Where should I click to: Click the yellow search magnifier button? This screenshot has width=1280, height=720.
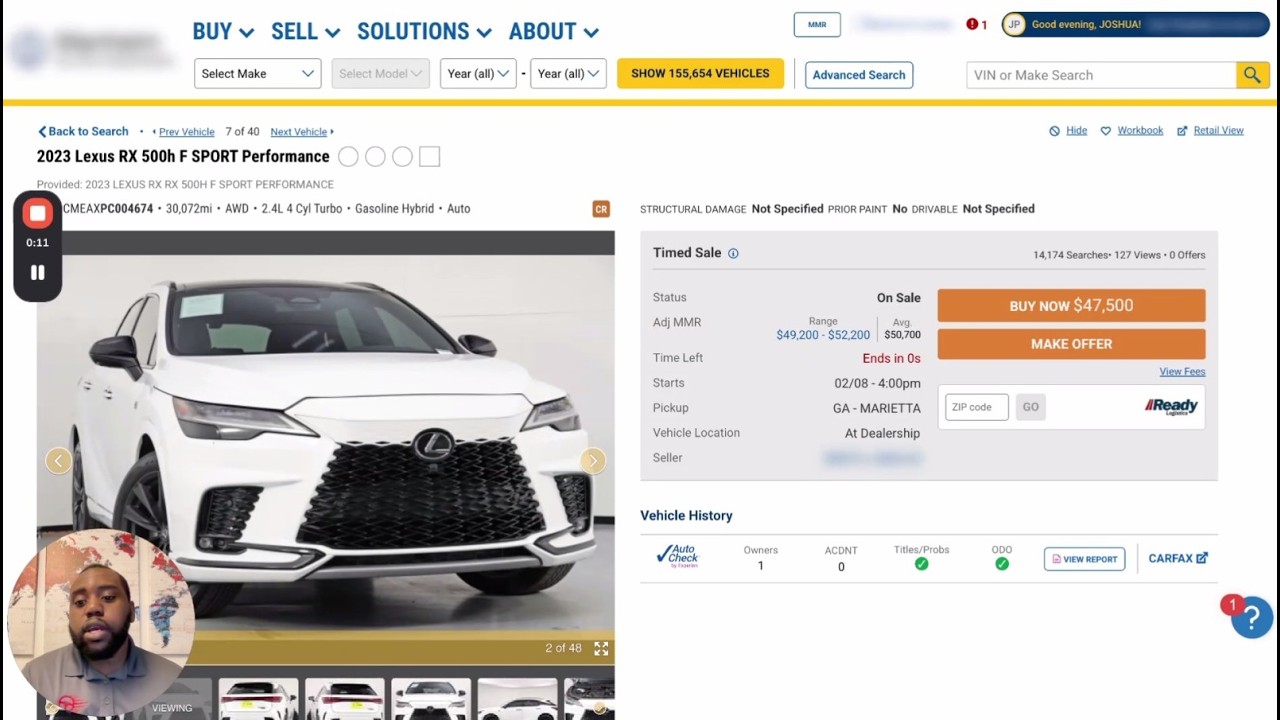tap(1252, 75)
